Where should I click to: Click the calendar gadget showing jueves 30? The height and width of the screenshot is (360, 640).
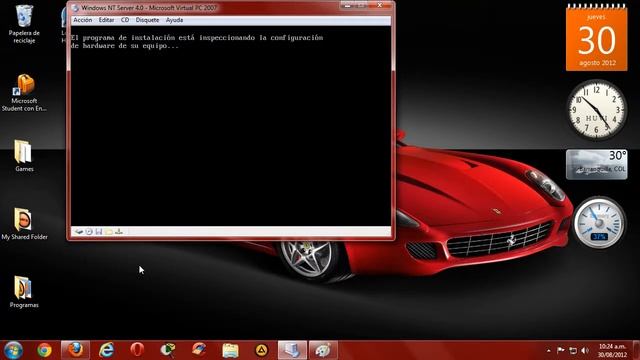tap(597, 38)
